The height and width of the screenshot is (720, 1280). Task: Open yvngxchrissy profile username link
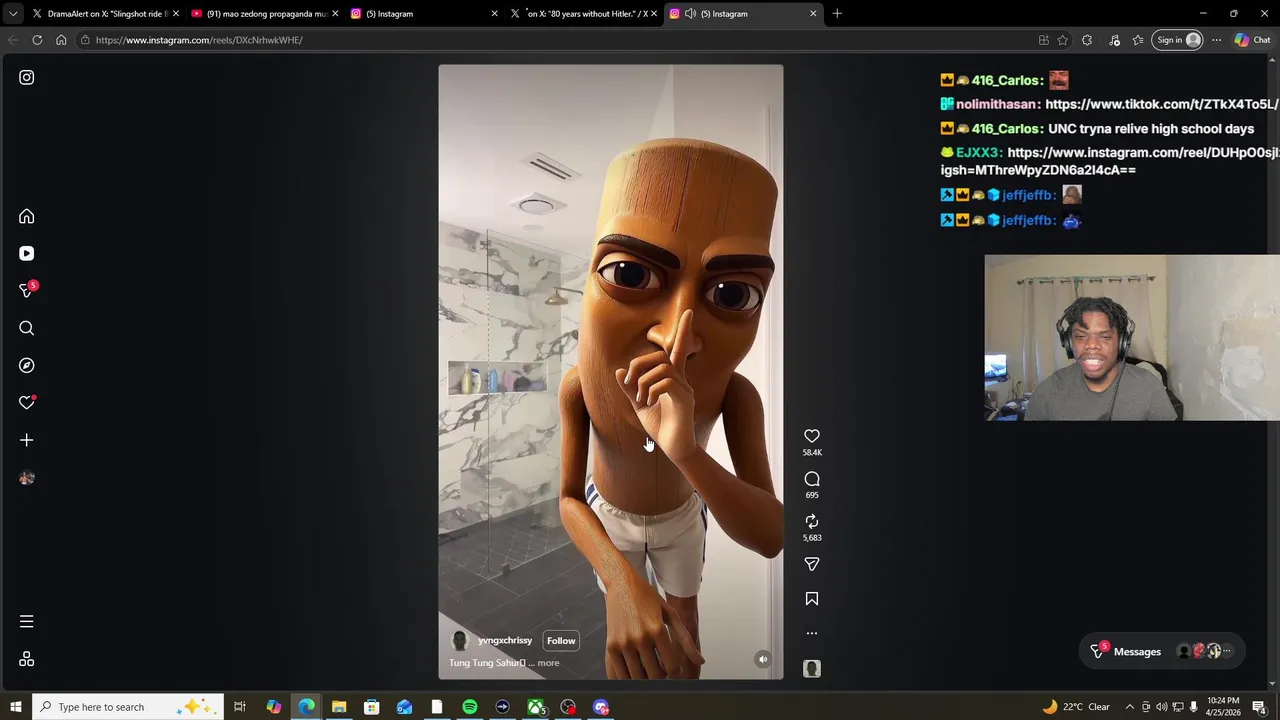point(505,640)
